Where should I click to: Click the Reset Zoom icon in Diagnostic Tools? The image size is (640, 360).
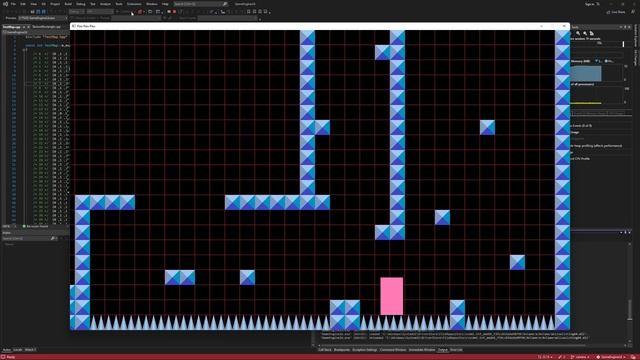[591, 33]
